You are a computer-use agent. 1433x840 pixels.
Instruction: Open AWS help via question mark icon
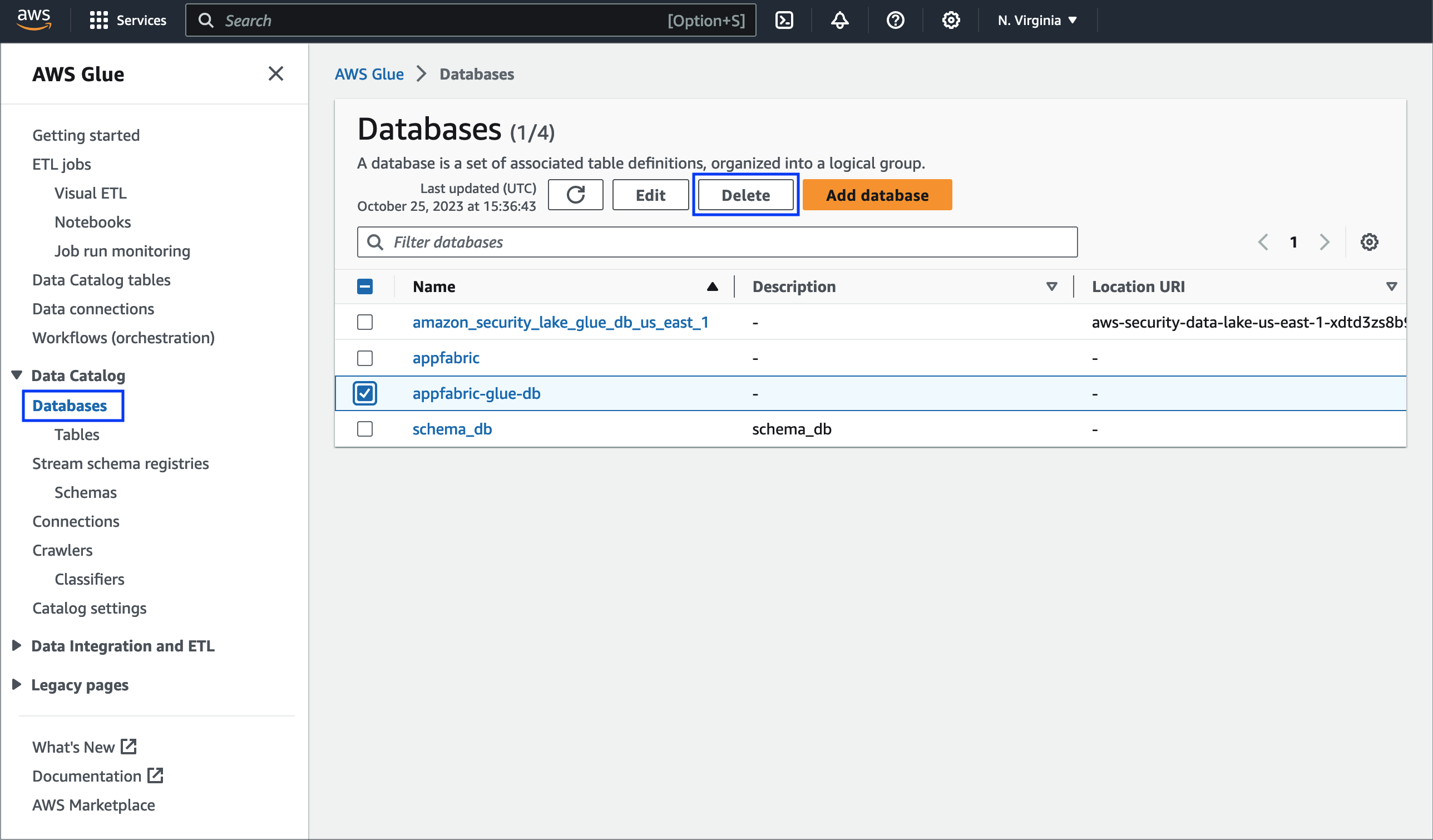click(895, 20)
